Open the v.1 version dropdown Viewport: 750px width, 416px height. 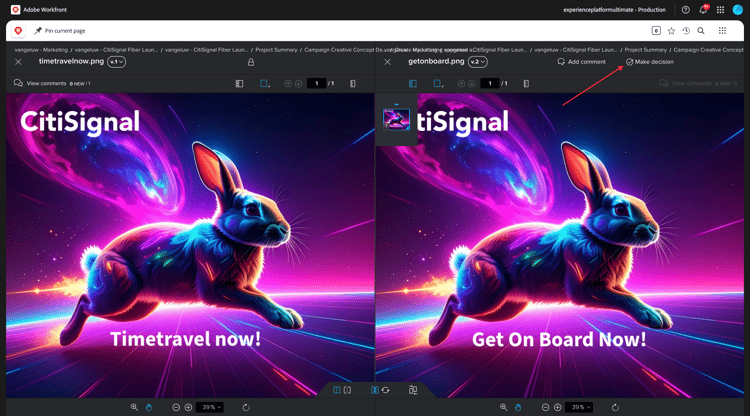click(117, 62)
